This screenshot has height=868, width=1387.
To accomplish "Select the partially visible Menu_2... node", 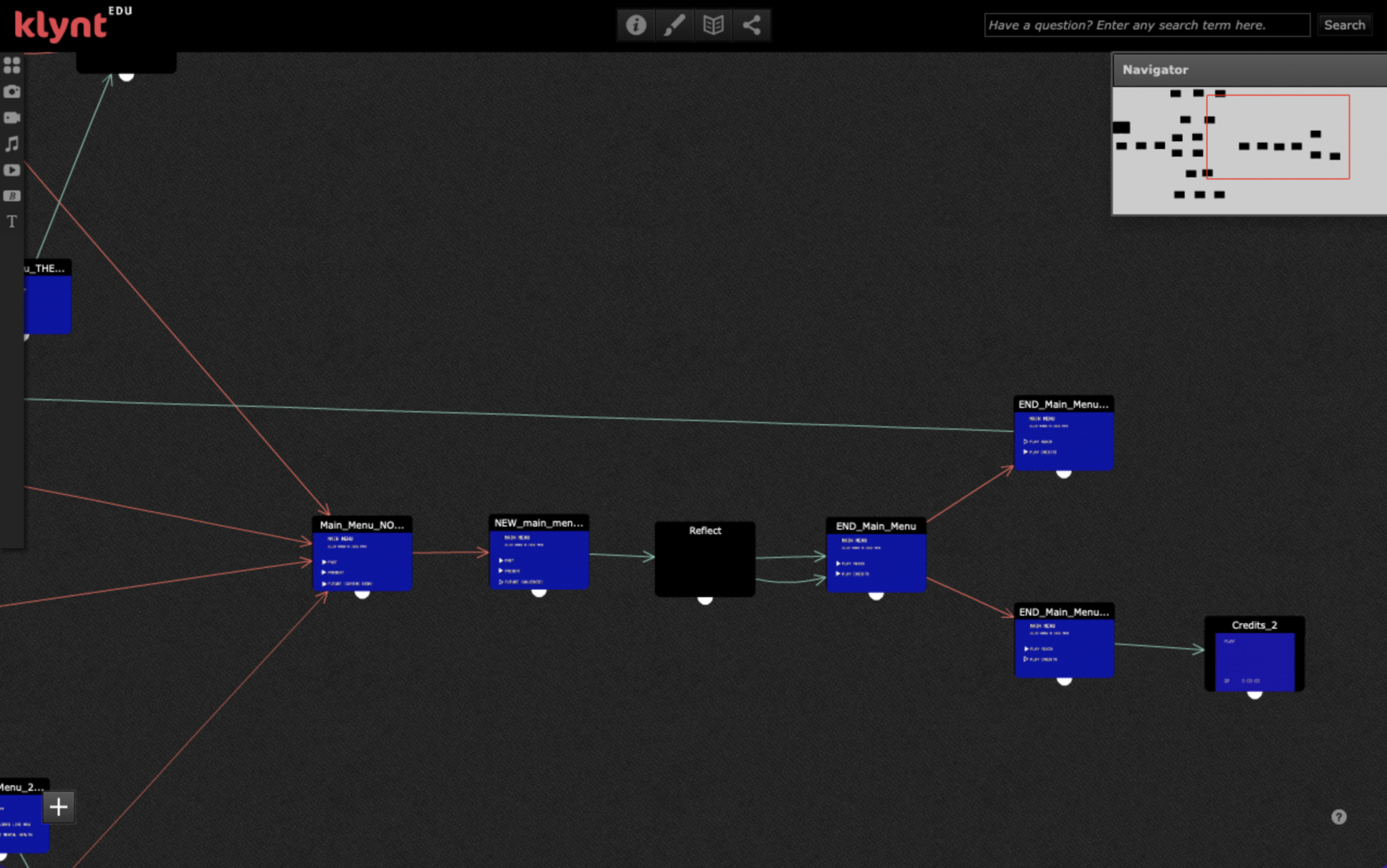I will [x=24, y=815].
